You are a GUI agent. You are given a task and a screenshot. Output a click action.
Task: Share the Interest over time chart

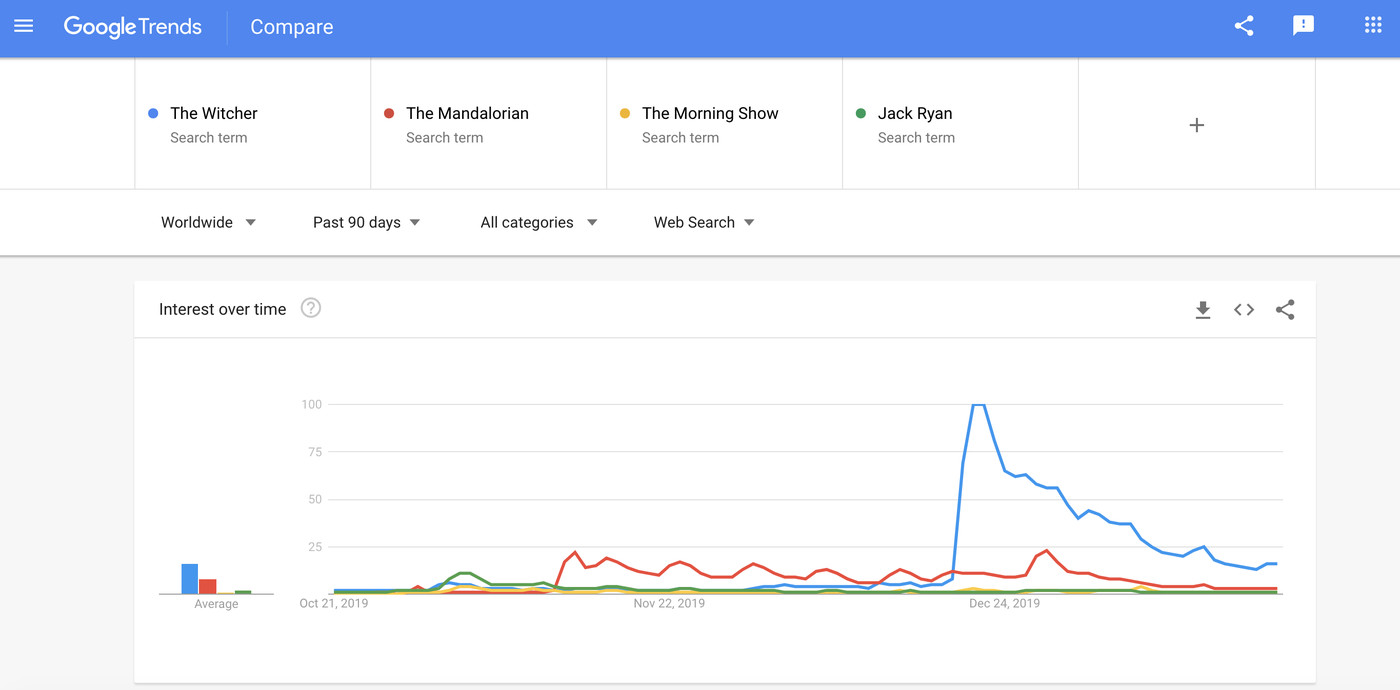pyautogui.click(x=1285, y=310)
